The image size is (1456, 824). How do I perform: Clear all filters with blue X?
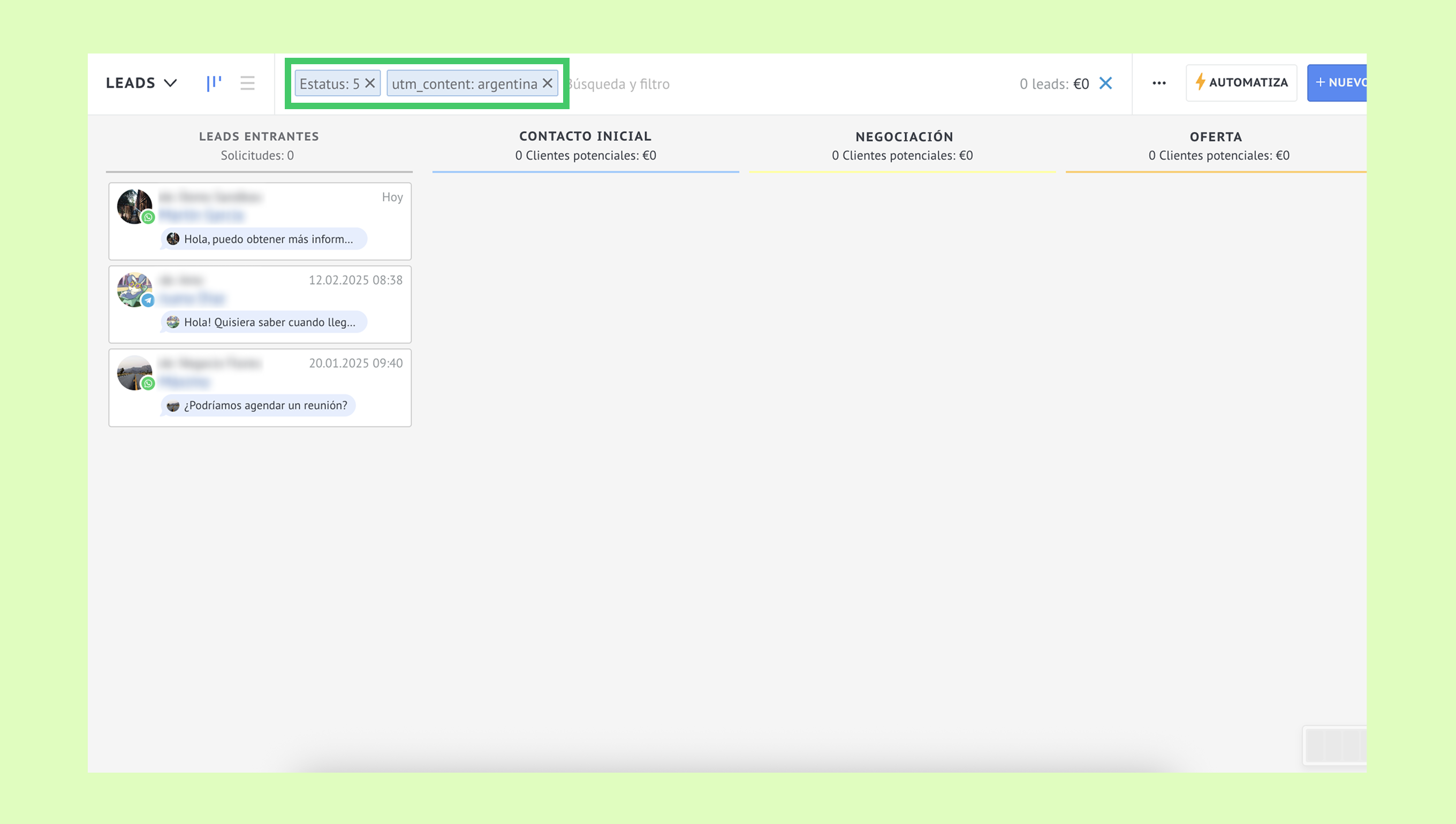[1105, 83]
